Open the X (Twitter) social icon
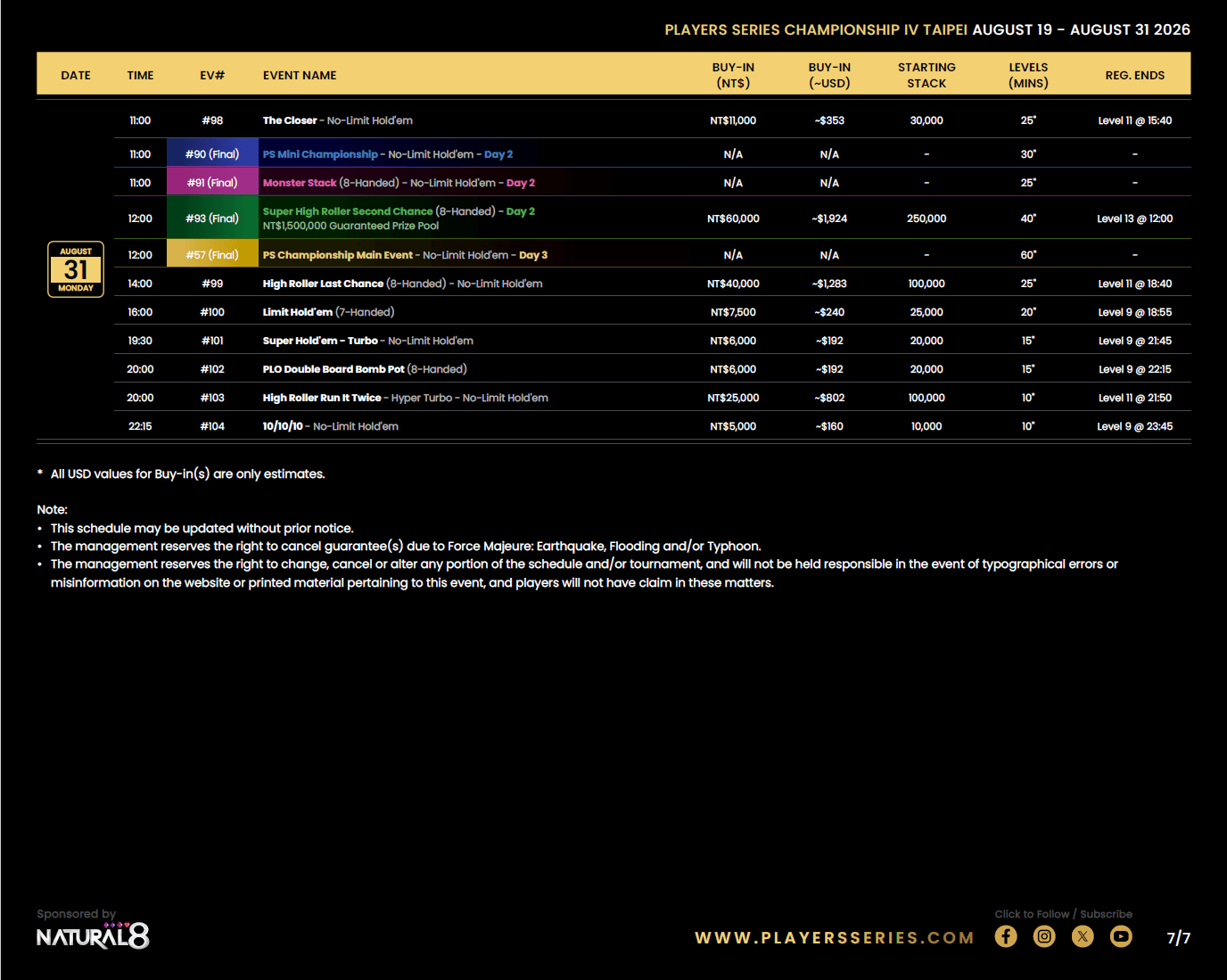This screenshot has height=980, width=1227. click(x=1083, y=936)
